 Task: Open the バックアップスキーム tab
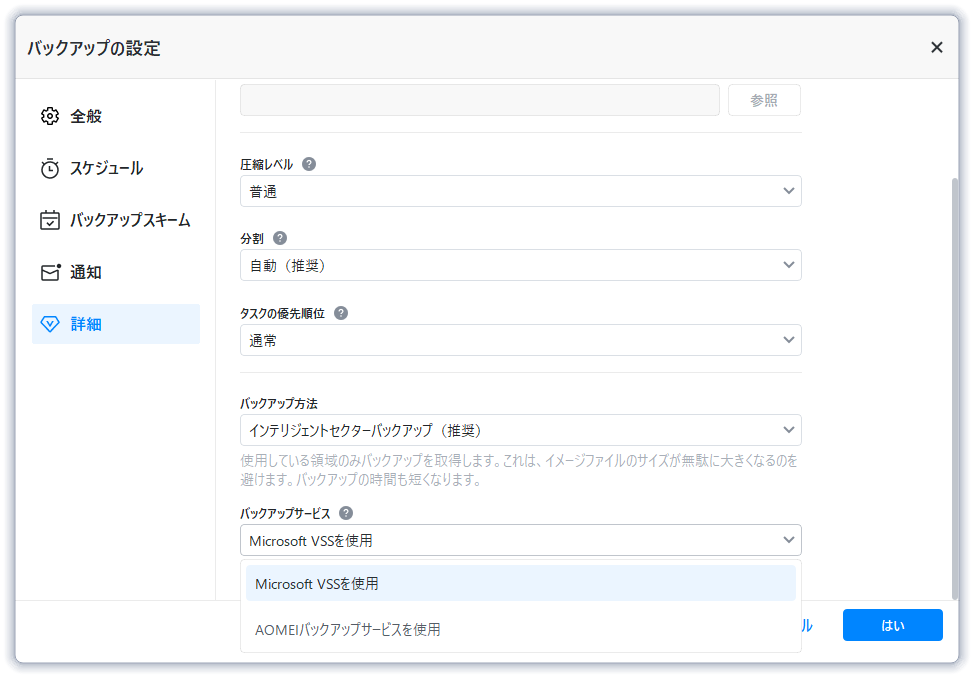[130, 220]
